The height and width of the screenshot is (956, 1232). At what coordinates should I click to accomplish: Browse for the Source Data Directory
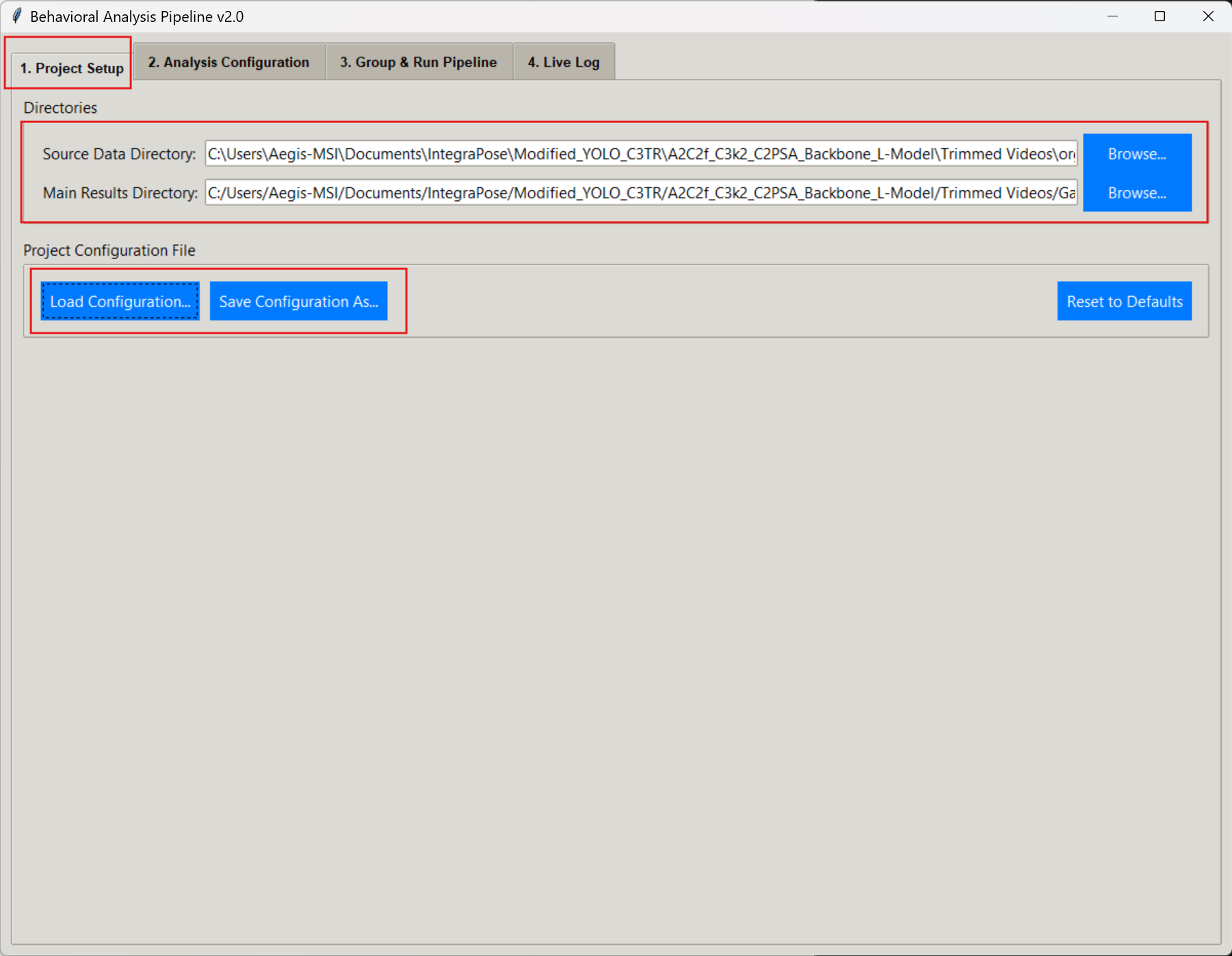click(x=1136, y=154)
